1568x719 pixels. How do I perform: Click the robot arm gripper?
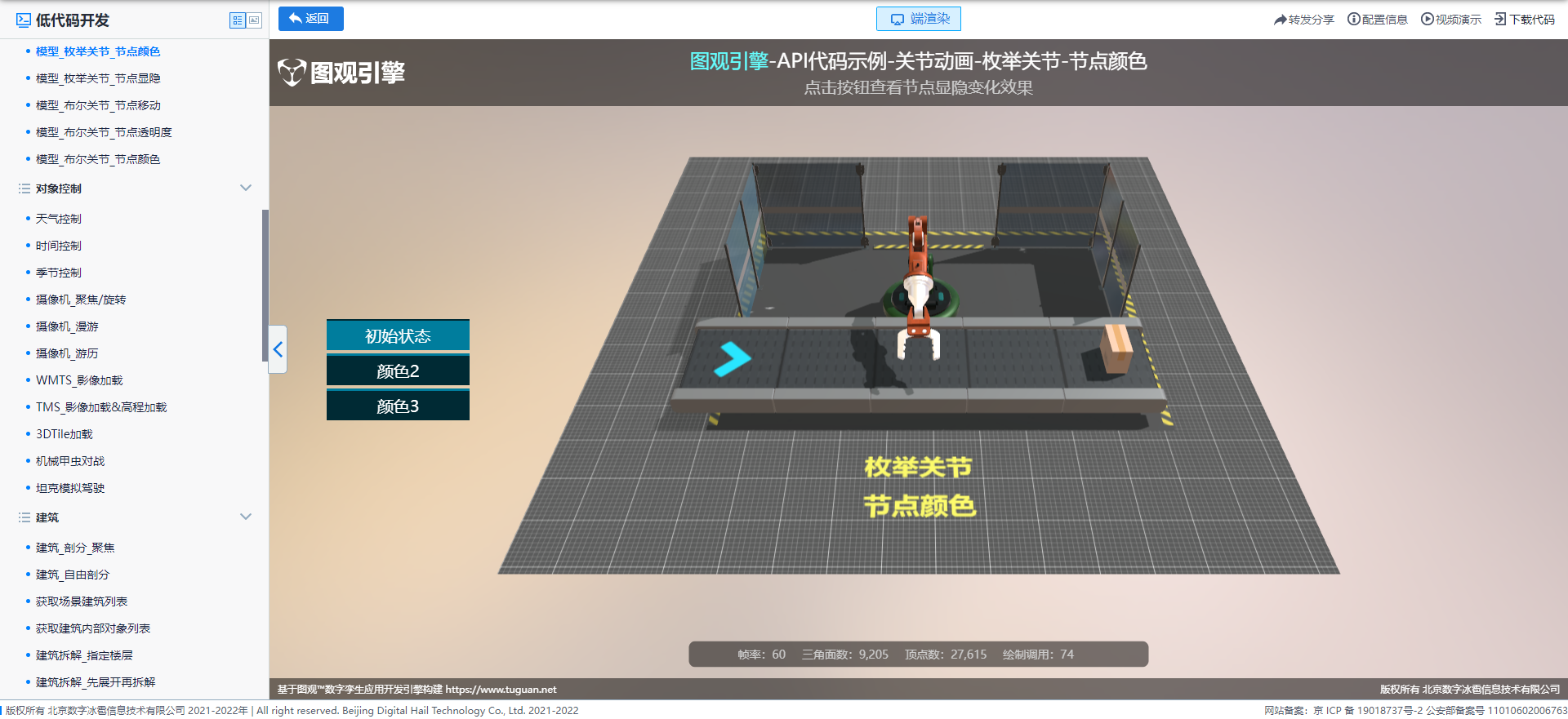(x=919, y=342)
